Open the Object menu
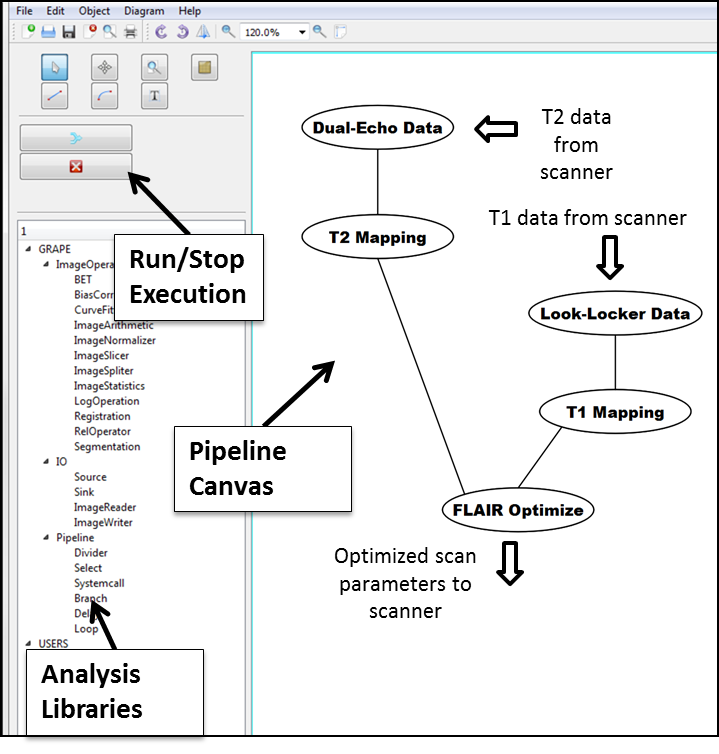719x754 pixels. (x=95, y=10)
